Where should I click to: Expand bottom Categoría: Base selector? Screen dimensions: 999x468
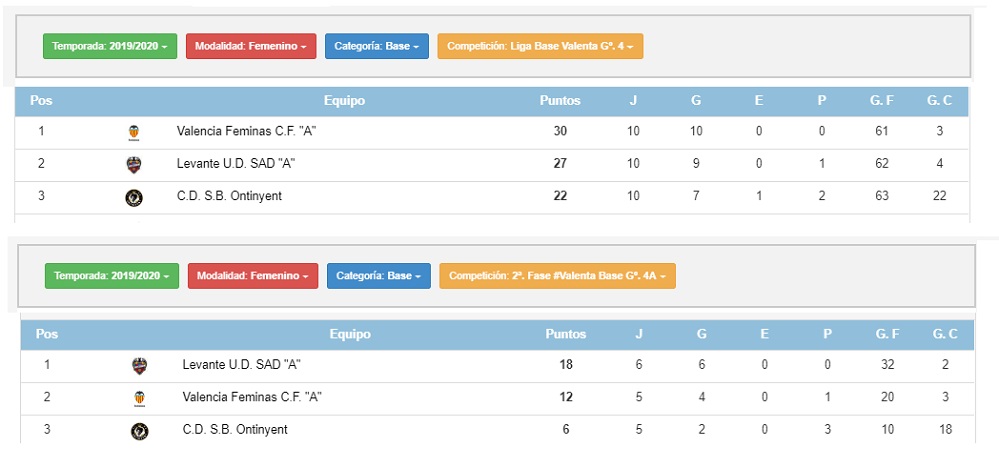tap(379, 276)
